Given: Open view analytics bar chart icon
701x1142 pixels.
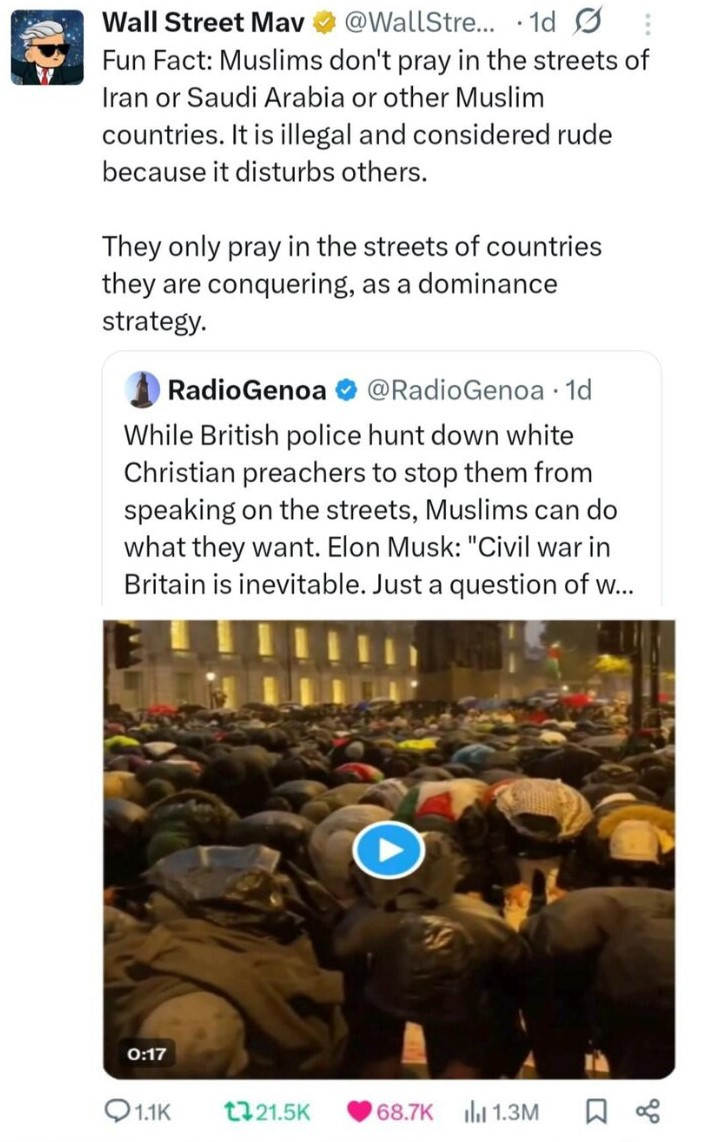Looking at the screenshot, I should point(472,1111).
